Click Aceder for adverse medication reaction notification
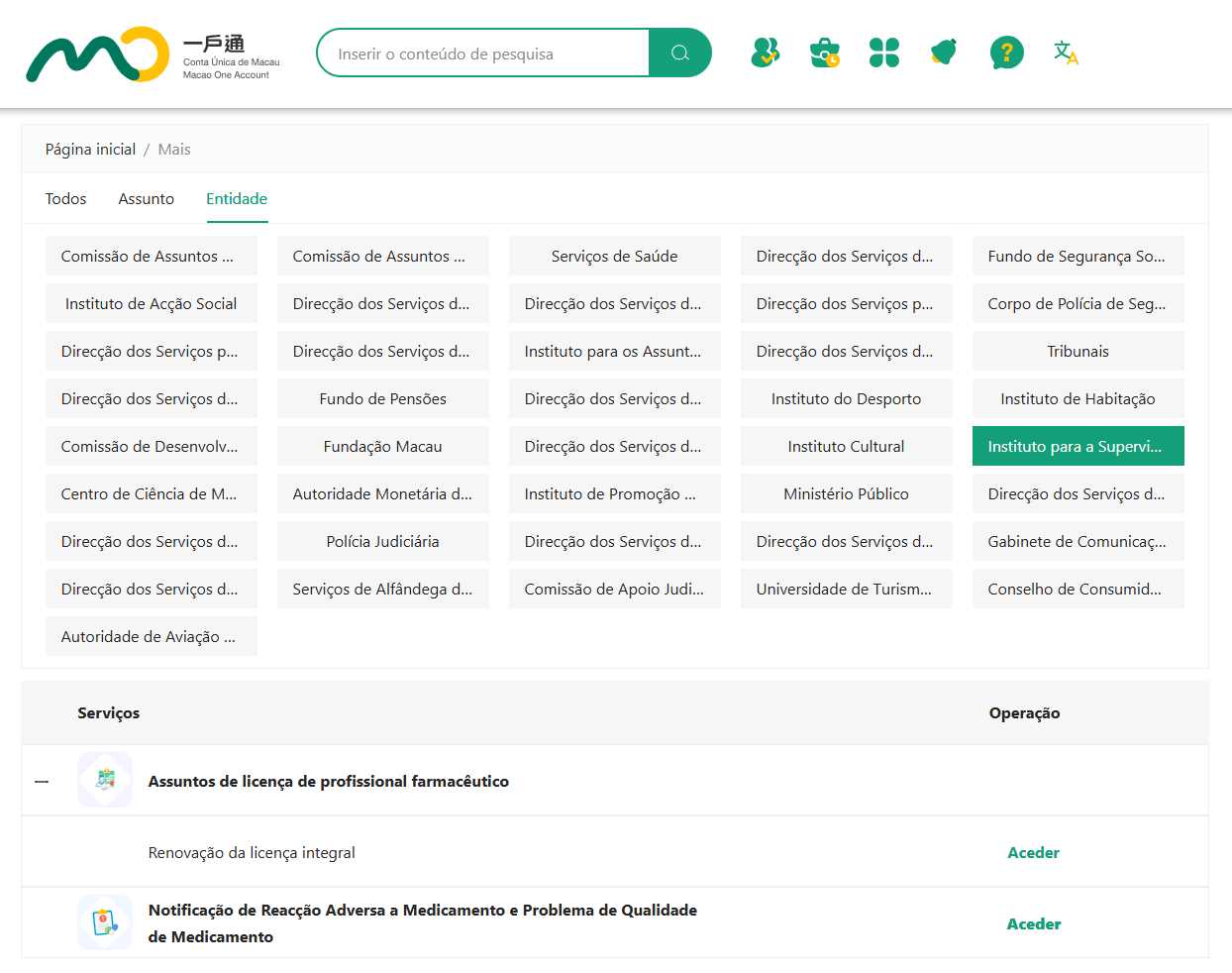 1033,924
